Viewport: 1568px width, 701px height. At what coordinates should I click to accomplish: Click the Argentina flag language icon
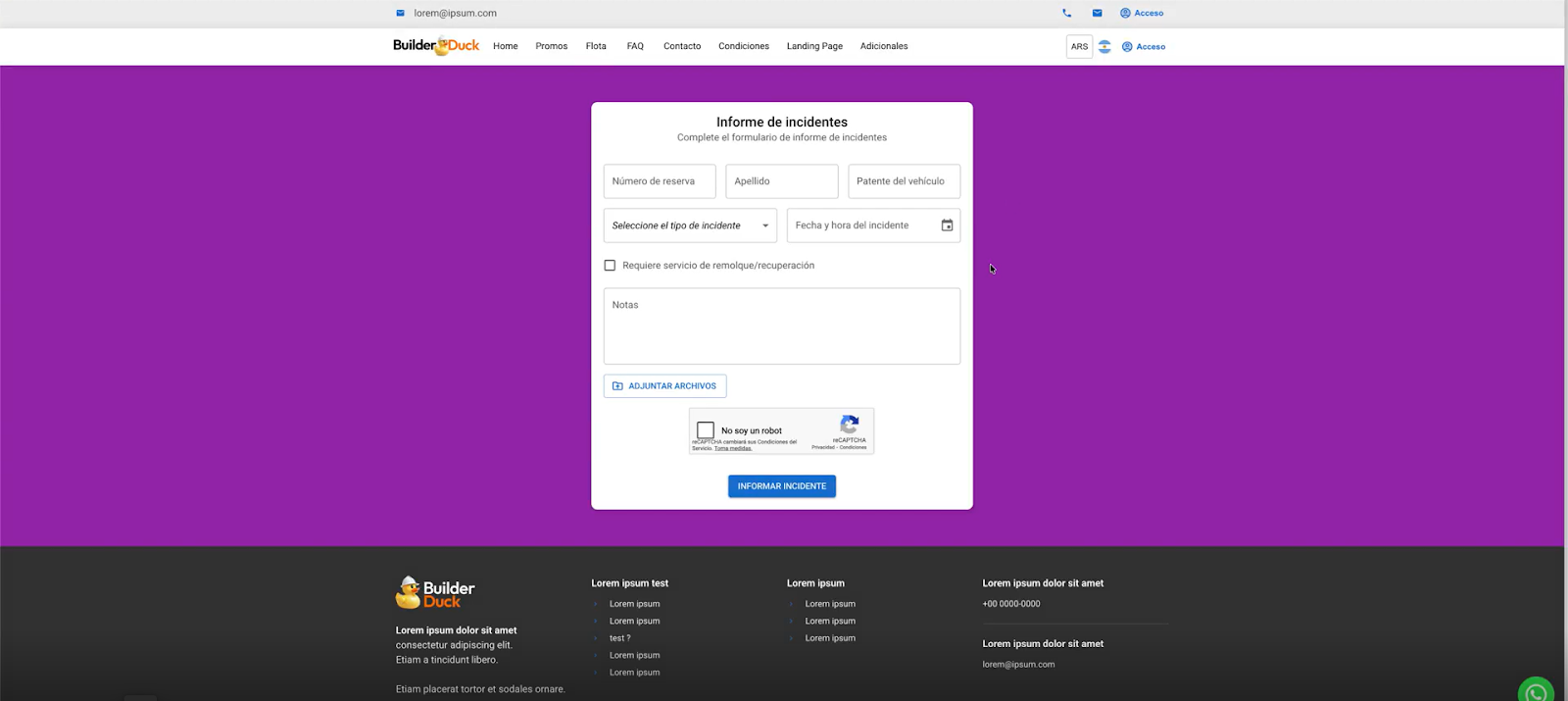tap(1104, 46)
